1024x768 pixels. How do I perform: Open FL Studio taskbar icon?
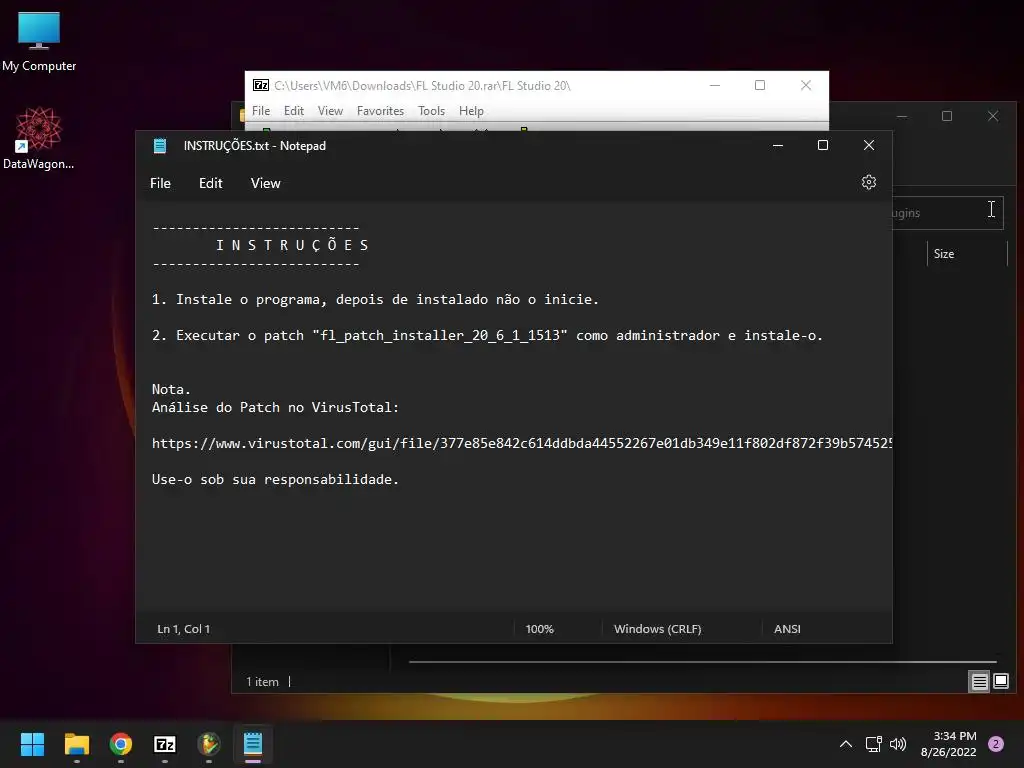click(x=209, y=744)
